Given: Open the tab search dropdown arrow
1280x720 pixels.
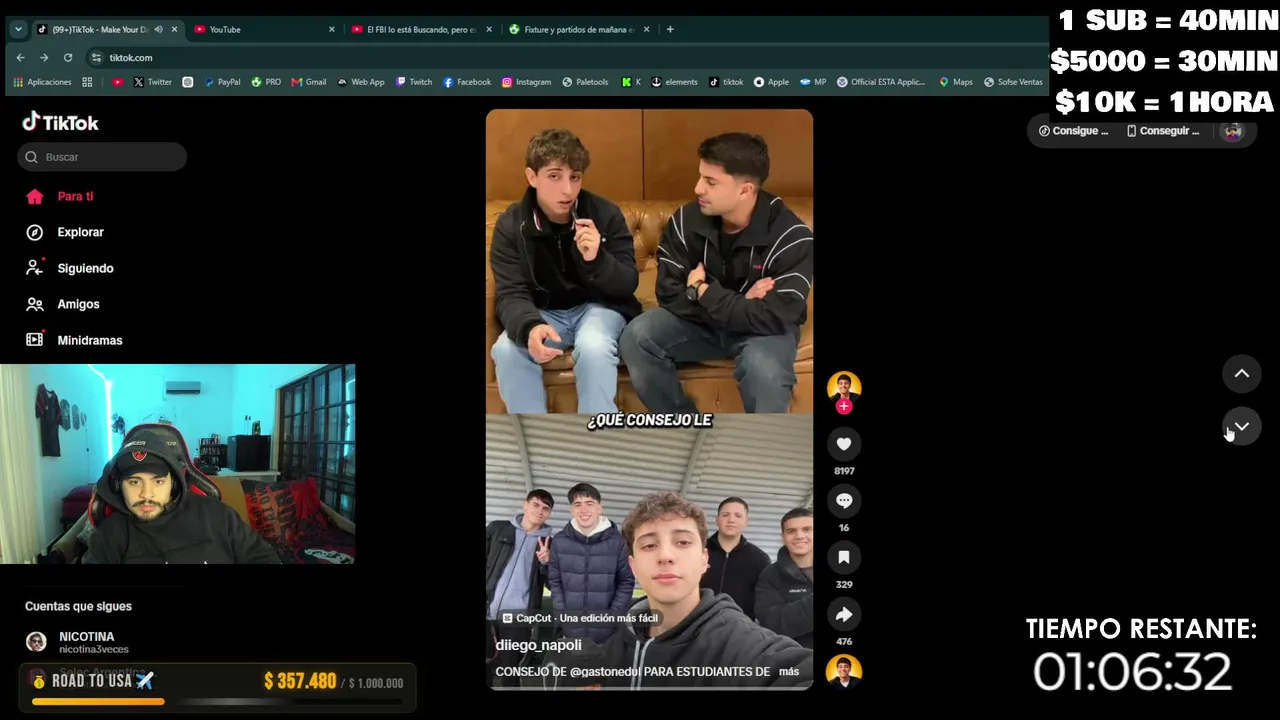Looking at the screenshot, I should pos(18,29).
